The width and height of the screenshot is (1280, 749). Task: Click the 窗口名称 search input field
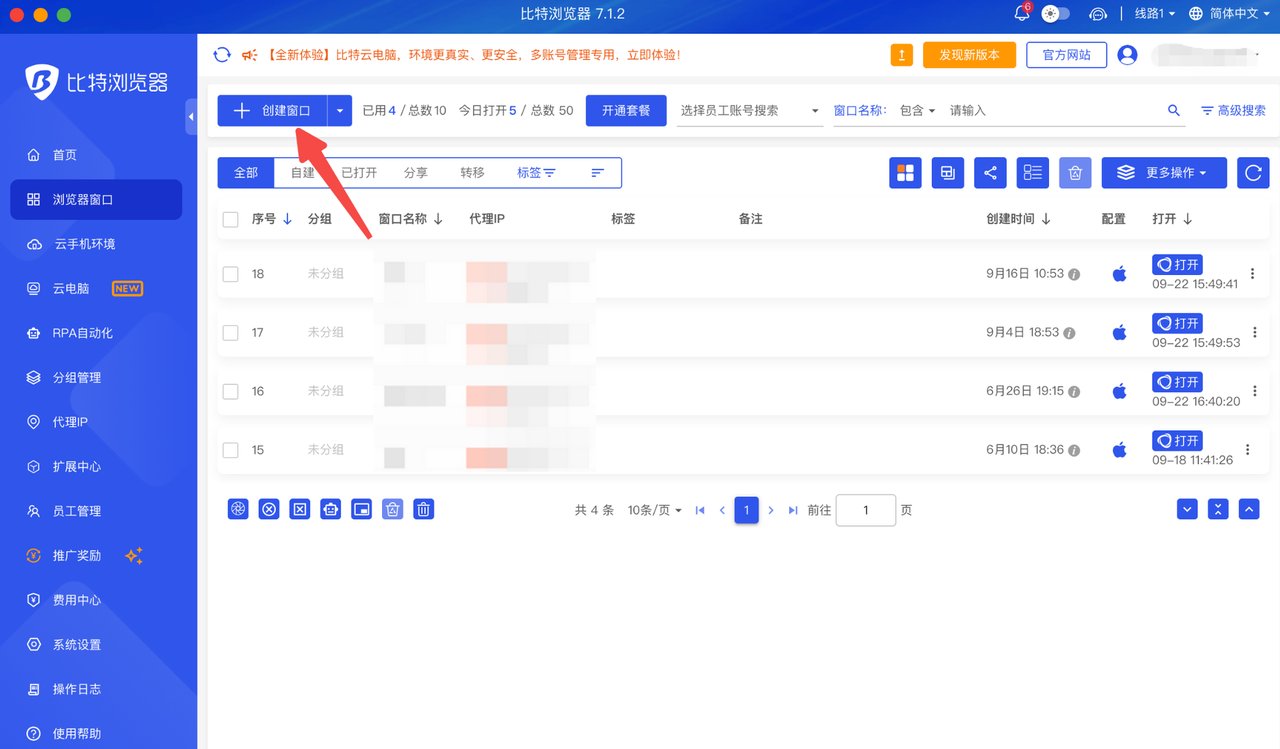[x=1055, y=111]
